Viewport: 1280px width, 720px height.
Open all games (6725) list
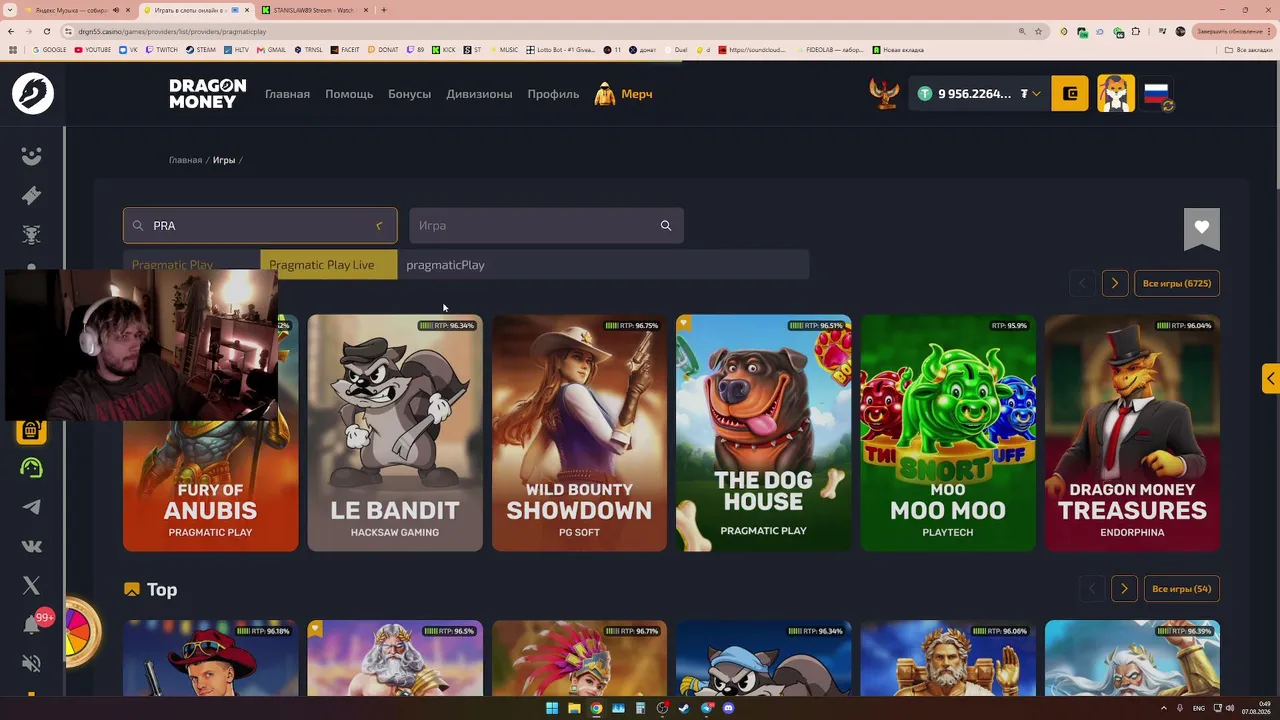click(1177, 284)
